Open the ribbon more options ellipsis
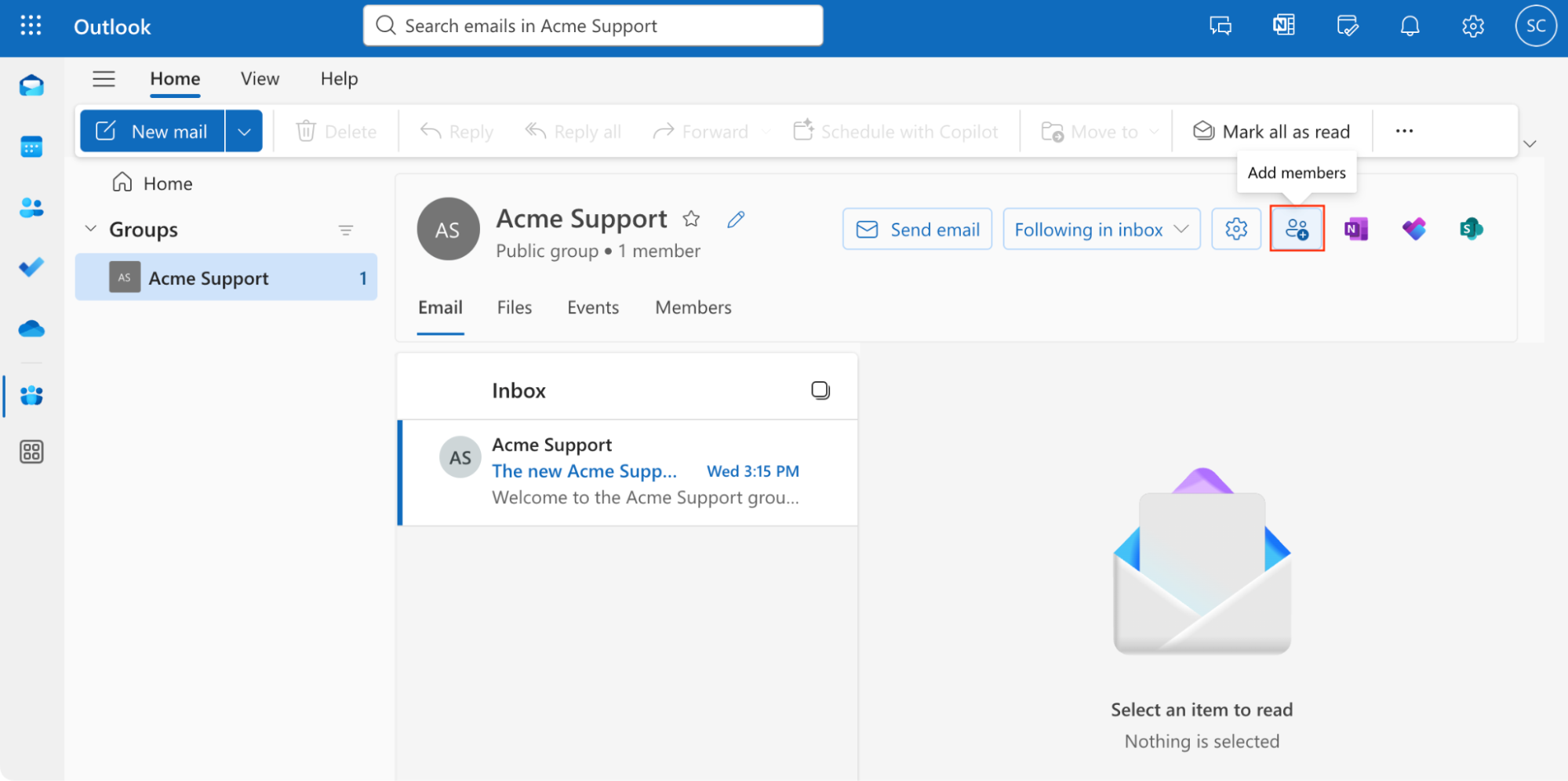The image size is (1568, 781). coord(1404,131)
